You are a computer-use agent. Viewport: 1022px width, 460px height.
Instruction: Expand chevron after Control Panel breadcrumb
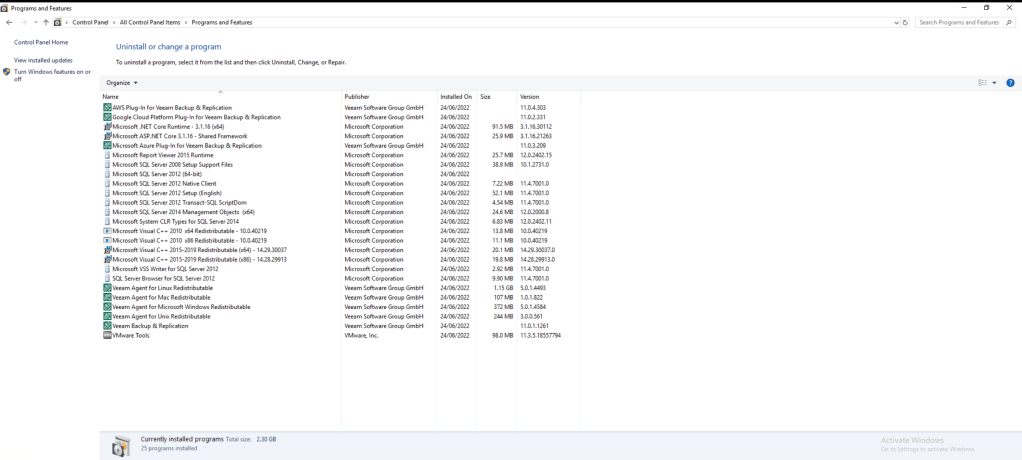point(115,22)
